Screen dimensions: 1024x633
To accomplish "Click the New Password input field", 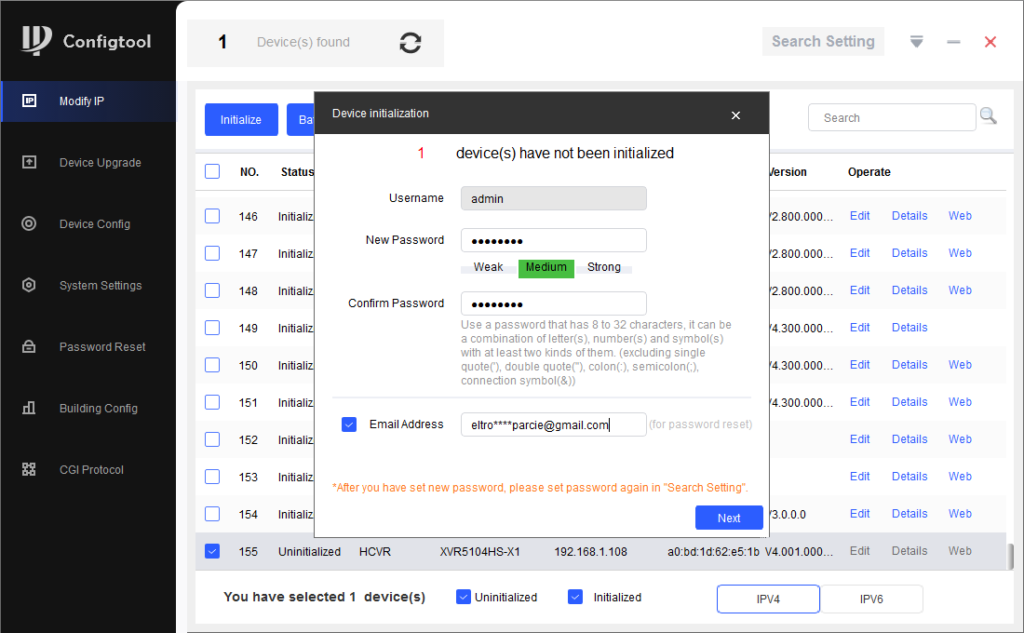I will point(553,241).
